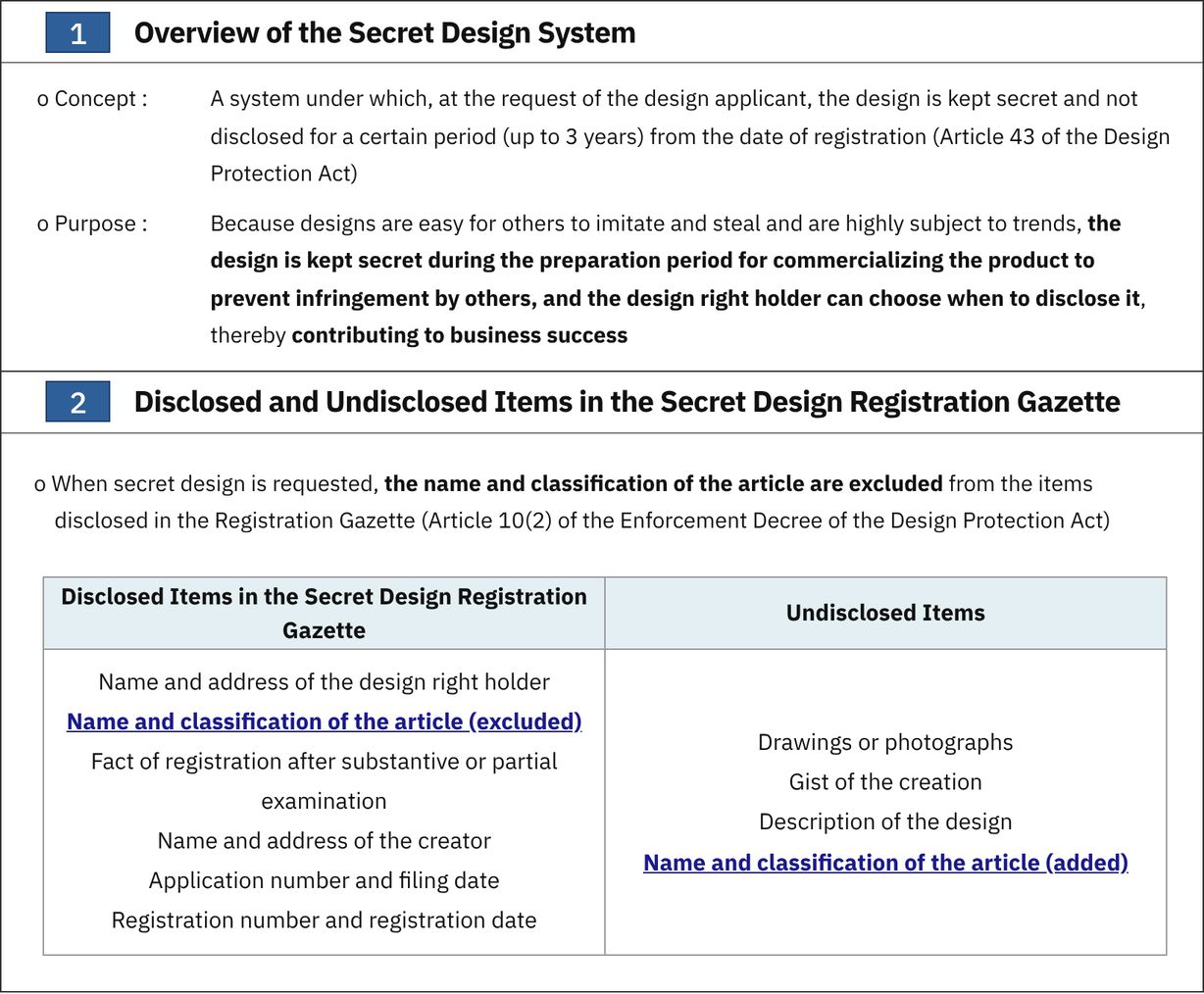Click text 'Protection Act)' ending the concept paragraph
This screenshot has width=1204, height=994.
coord(283,174)
